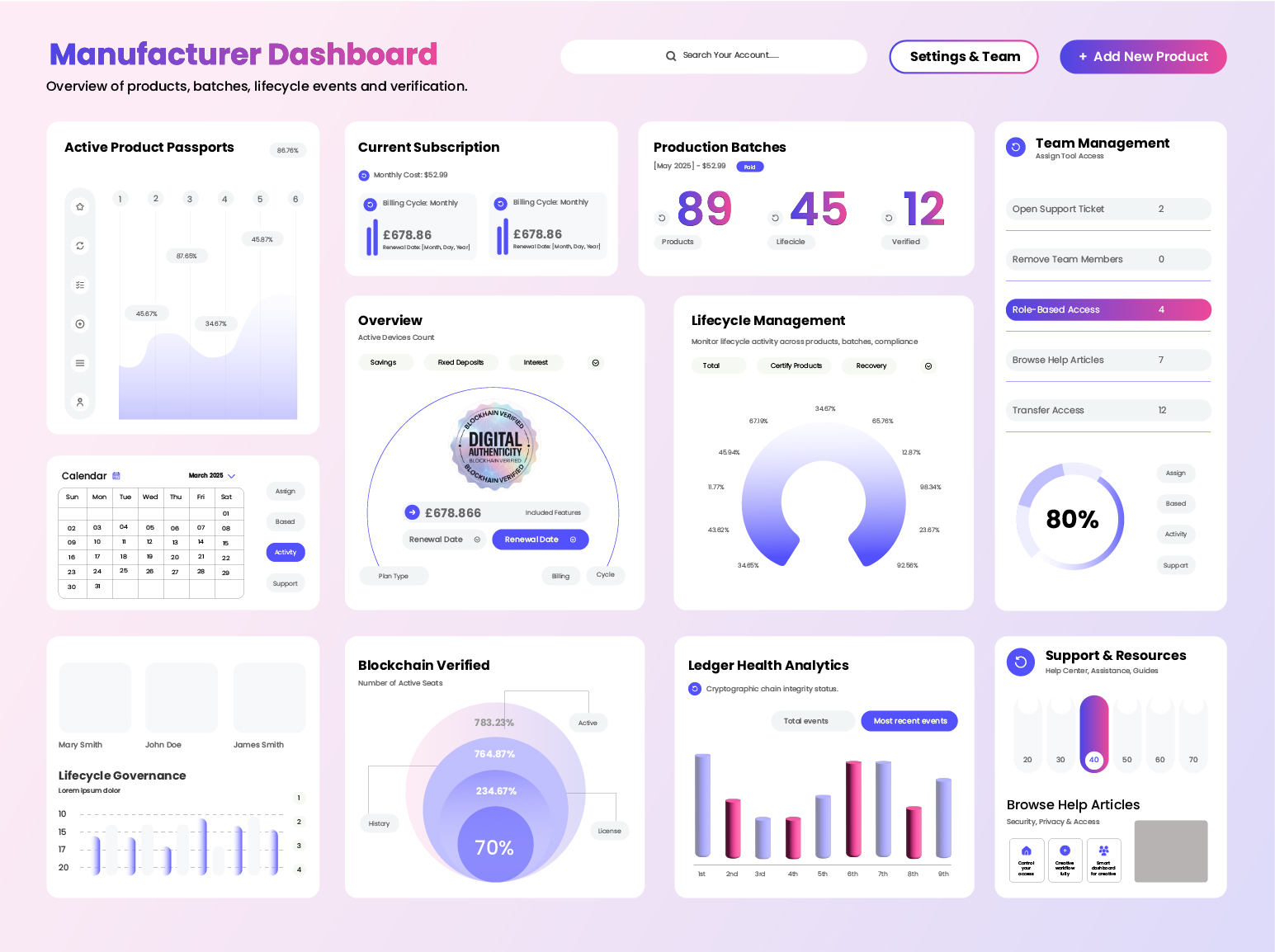Click the refresh icon in the passports sidebar

click(x=80, y=246)
